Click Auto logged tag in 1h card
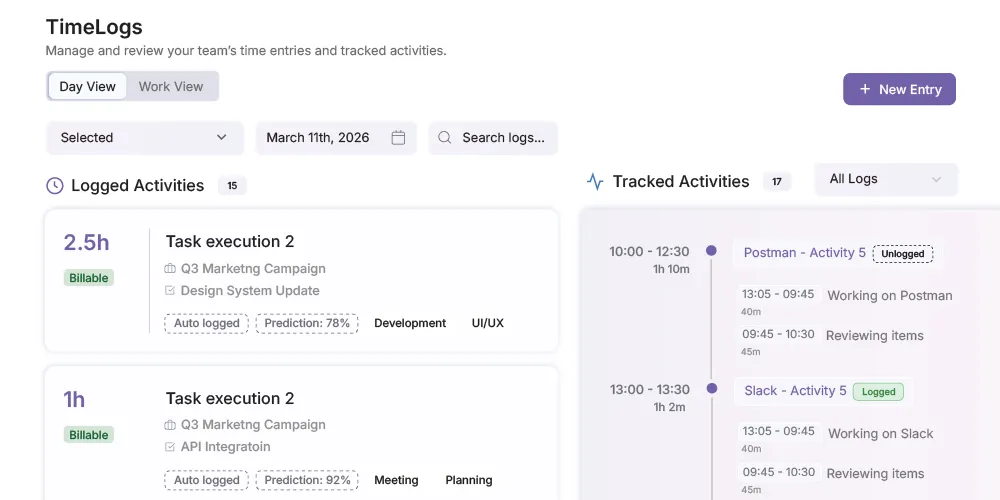This screenshot has width=1000, height=500. [x=207, y=480]
